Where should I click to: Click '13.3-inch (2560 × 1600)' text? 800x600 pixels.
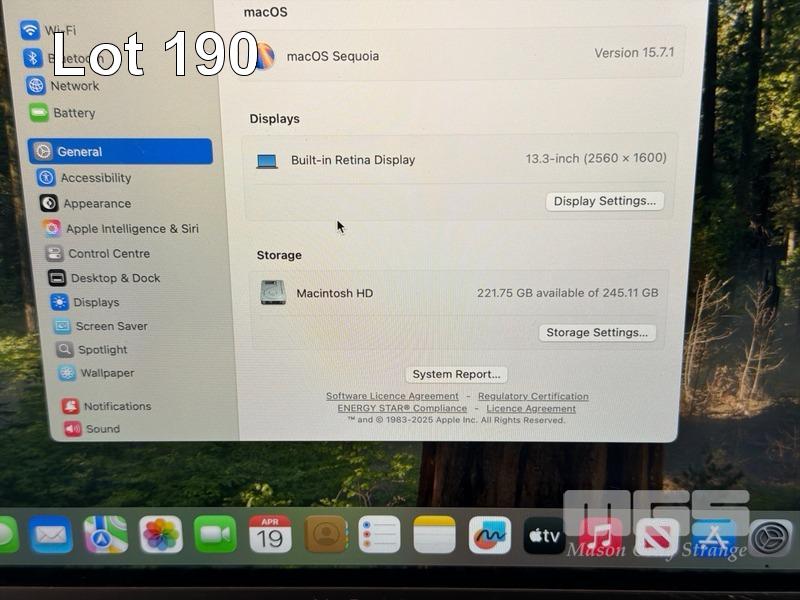[596, 158]
